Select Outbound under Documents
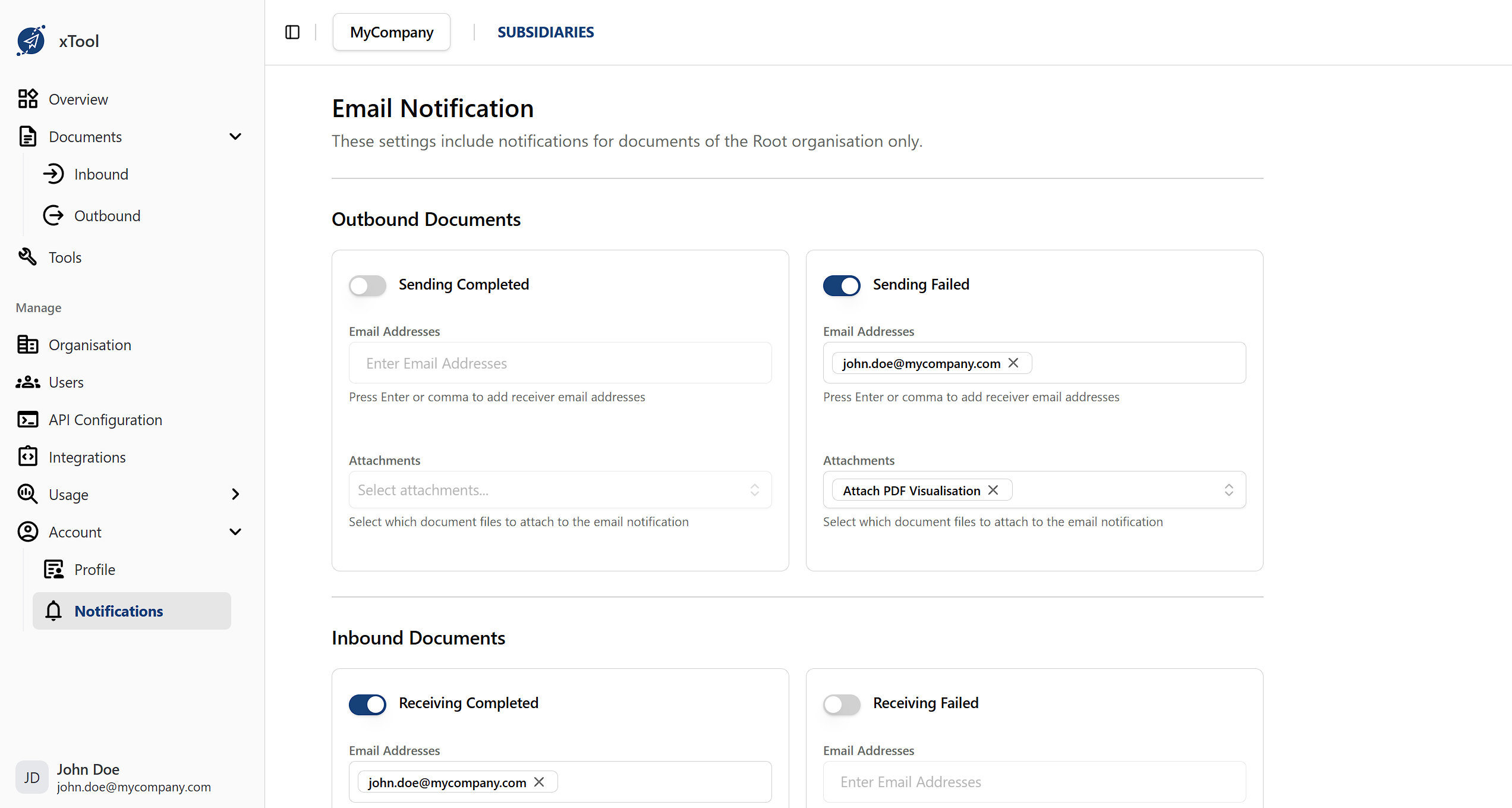This screenshot has width=1512, height=808. coord(108,215)
